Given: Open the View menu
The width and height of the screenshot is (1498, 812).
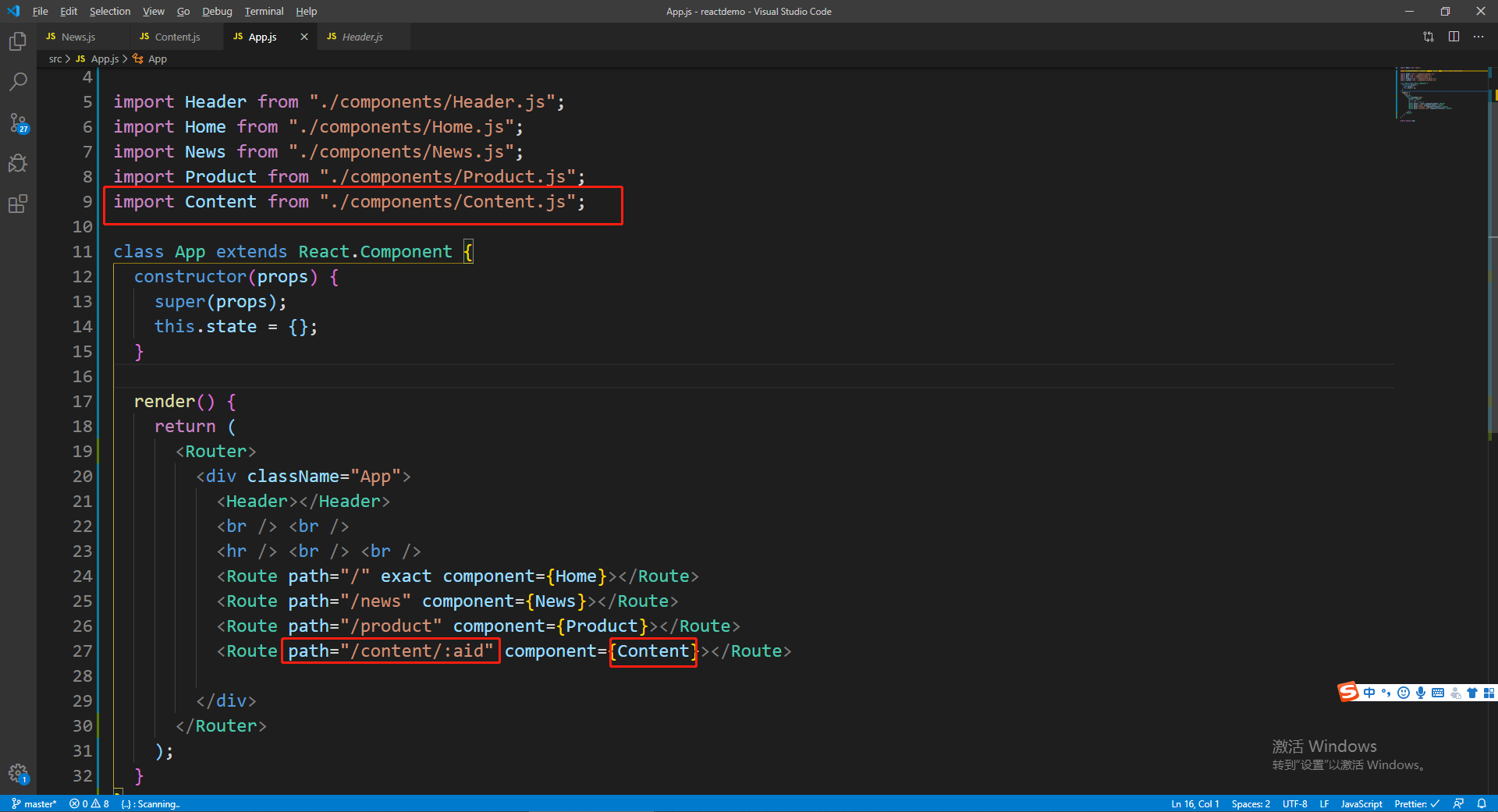Looking at the screenshot, I should click(154, 11).
